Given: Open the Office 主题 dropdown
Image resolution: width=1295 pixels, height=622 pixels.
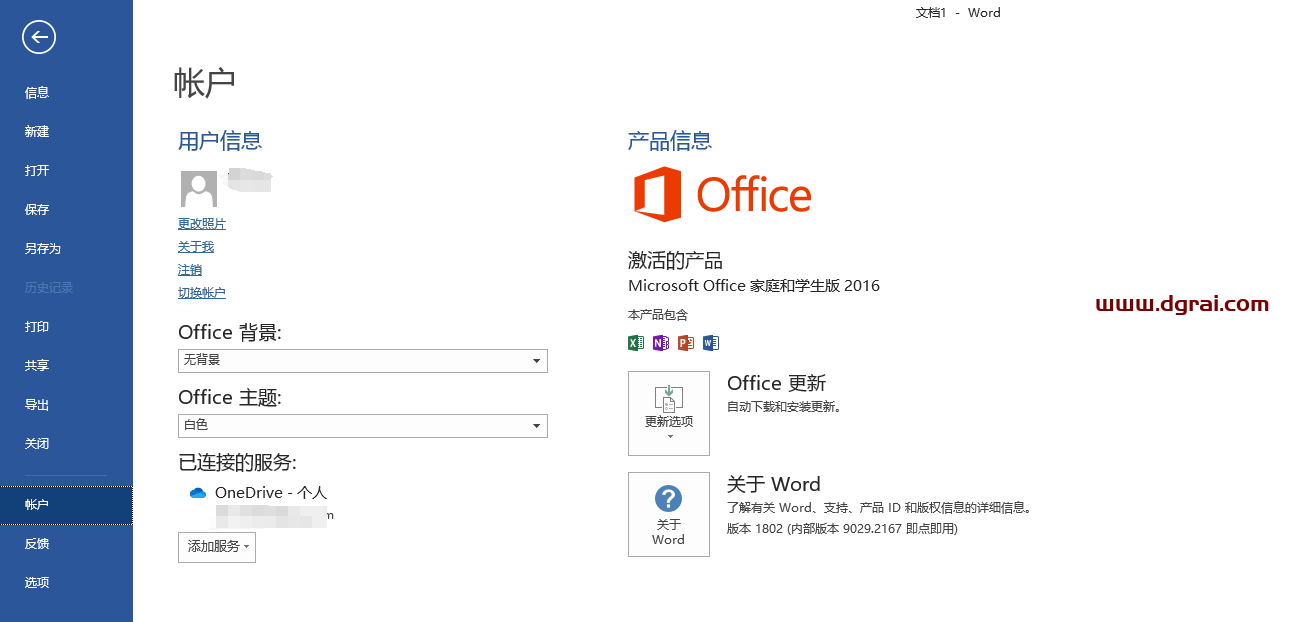Looking at the screenshot, I should (x=362, y=425).
